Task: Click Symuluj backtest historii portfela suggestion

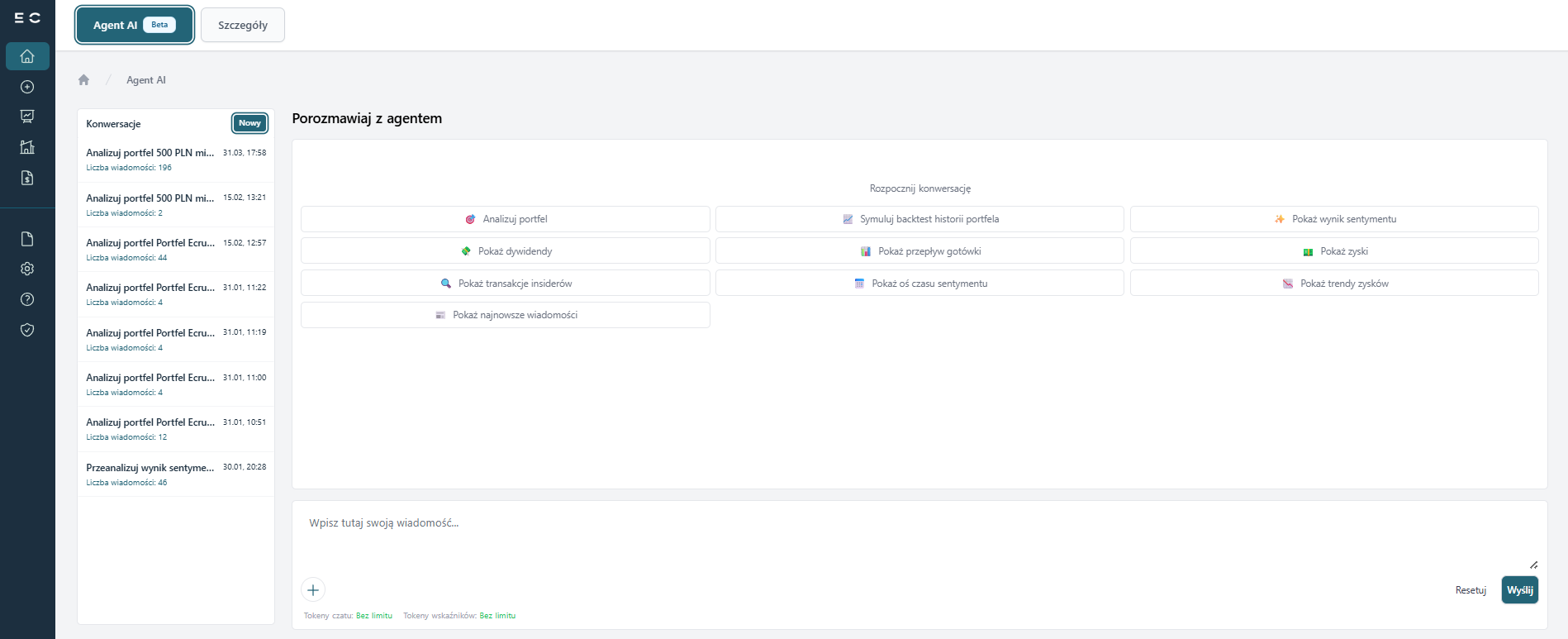Action: [x=919, y=219]
